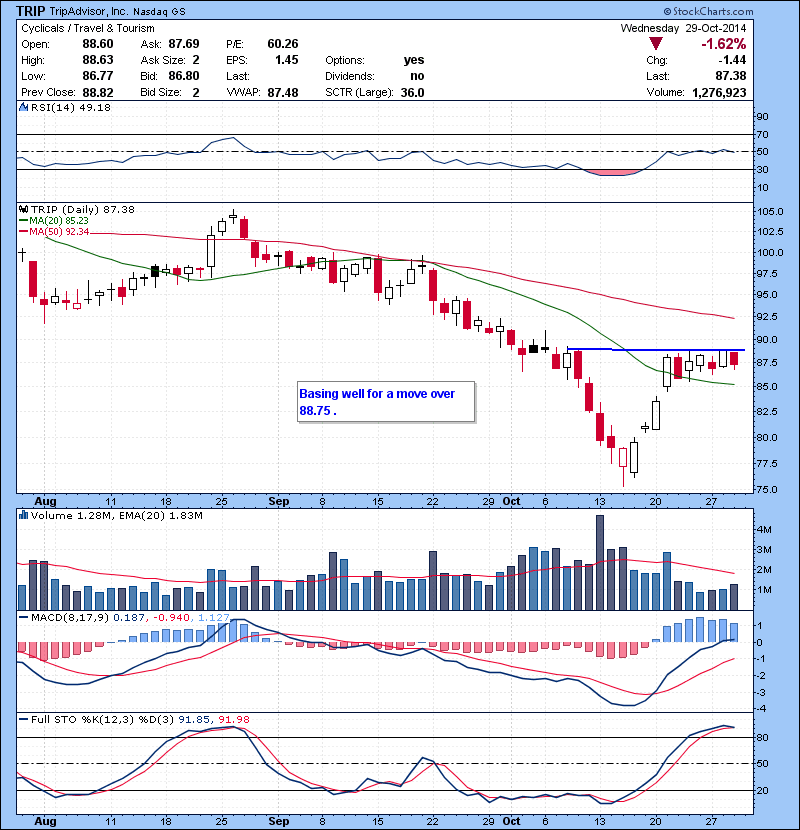Click the Last price 87.38 at right

(x=731, y=76)
